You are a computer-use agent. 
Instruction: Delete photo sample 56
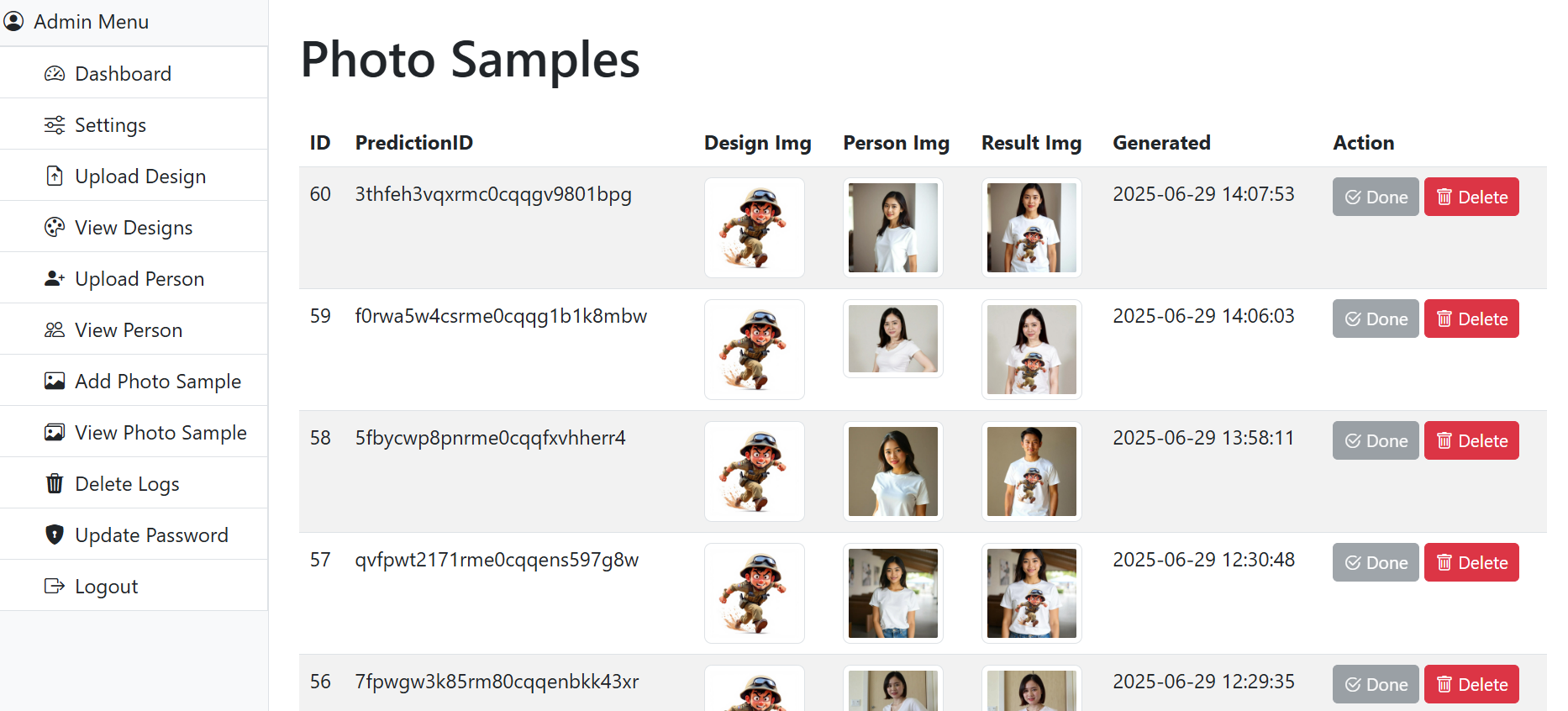[x=1471, y=684]
